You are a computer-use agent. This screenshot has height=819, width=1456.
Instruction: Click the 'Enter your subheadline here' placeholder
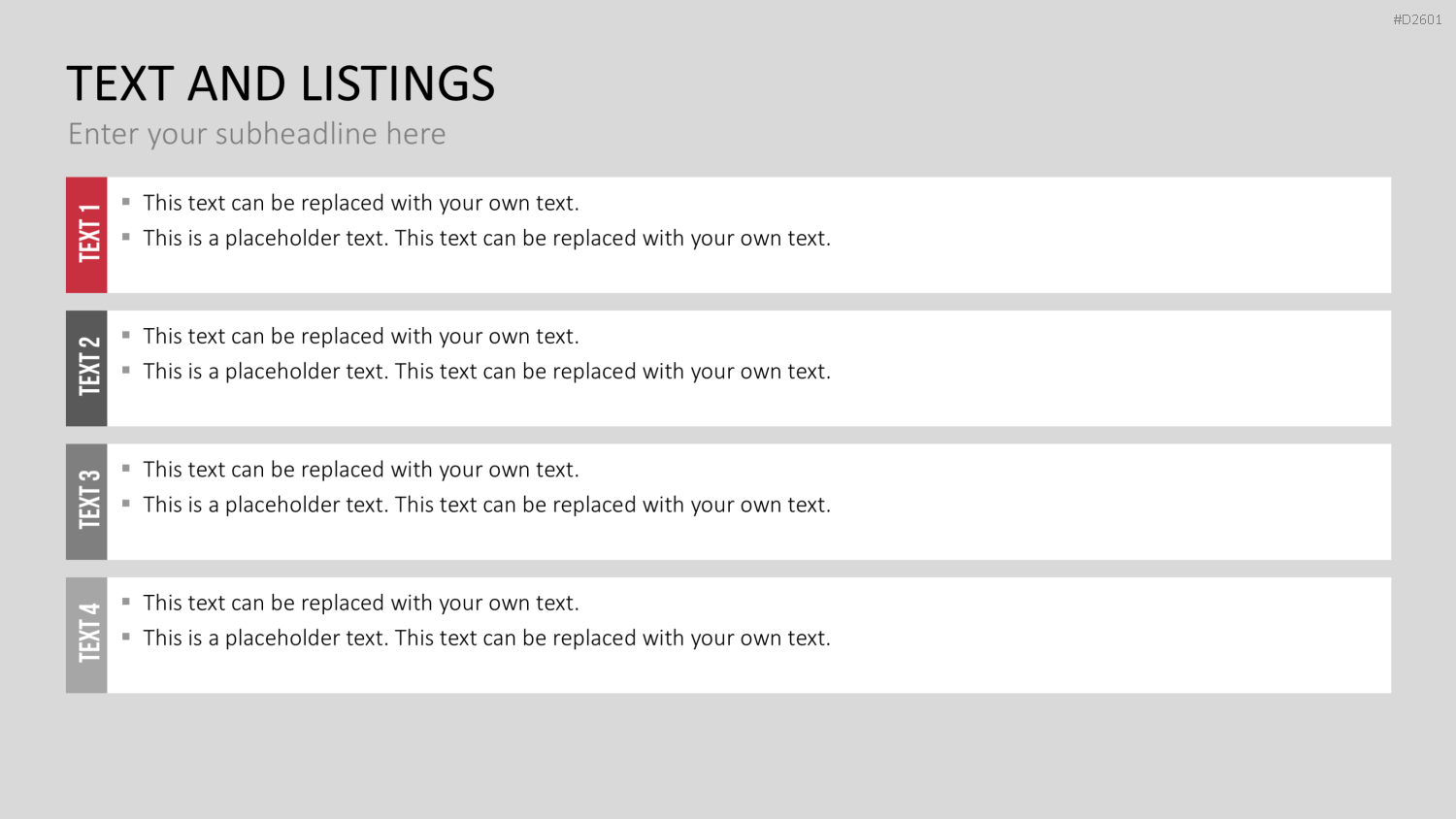coord(257,134)
